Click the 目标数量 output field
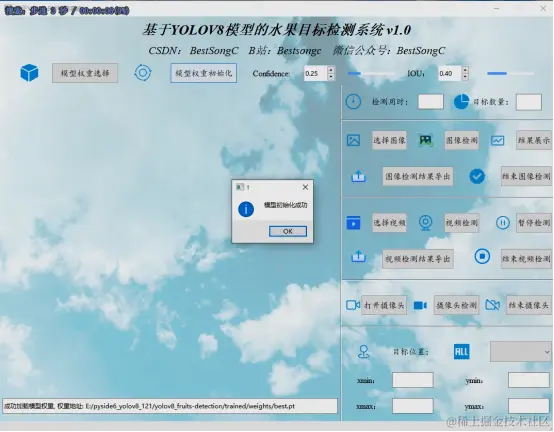This screenshot has width=554, height=432. [x=529, y=102]
